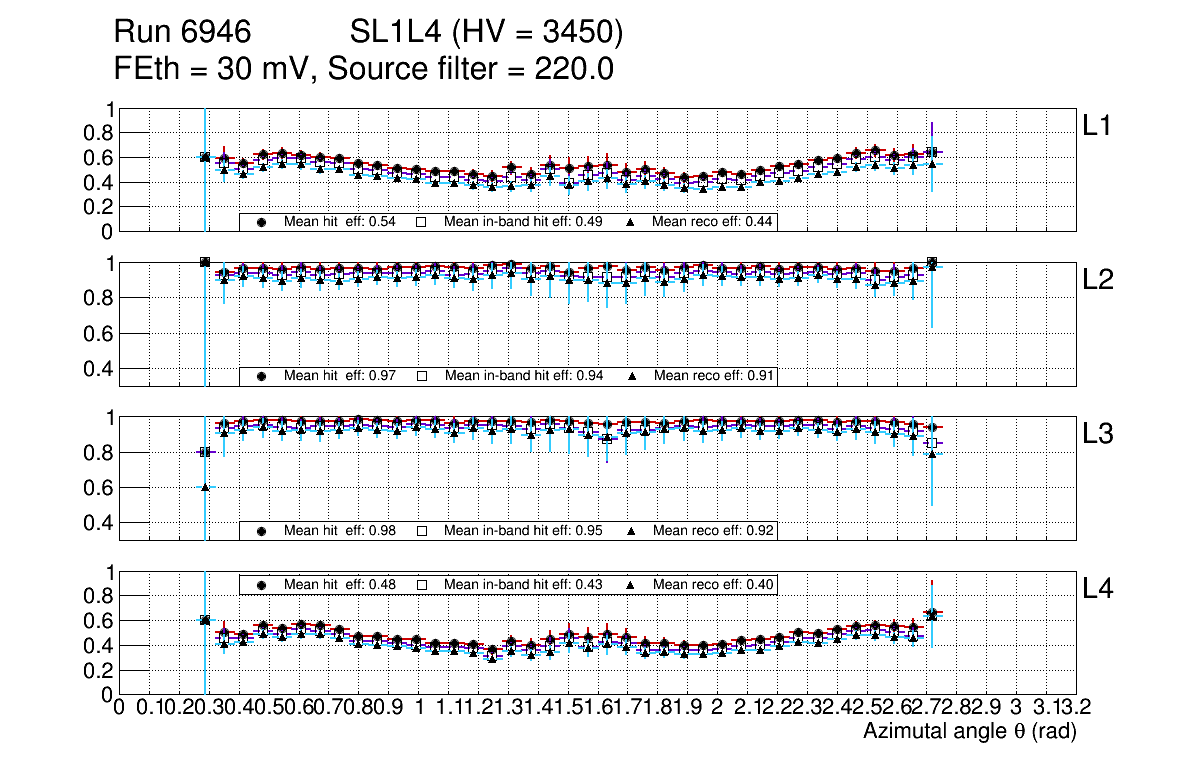1196x772 pixels.
Task: Select the filled circle marker in L2 legend
Action: (262, 376)
